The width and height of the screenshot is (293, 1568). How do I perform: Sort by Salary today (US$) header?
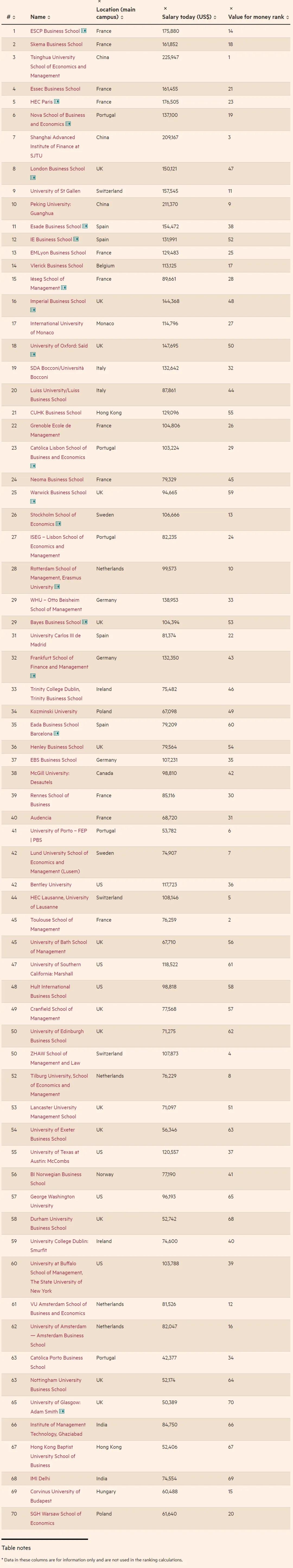click(189, 17)
